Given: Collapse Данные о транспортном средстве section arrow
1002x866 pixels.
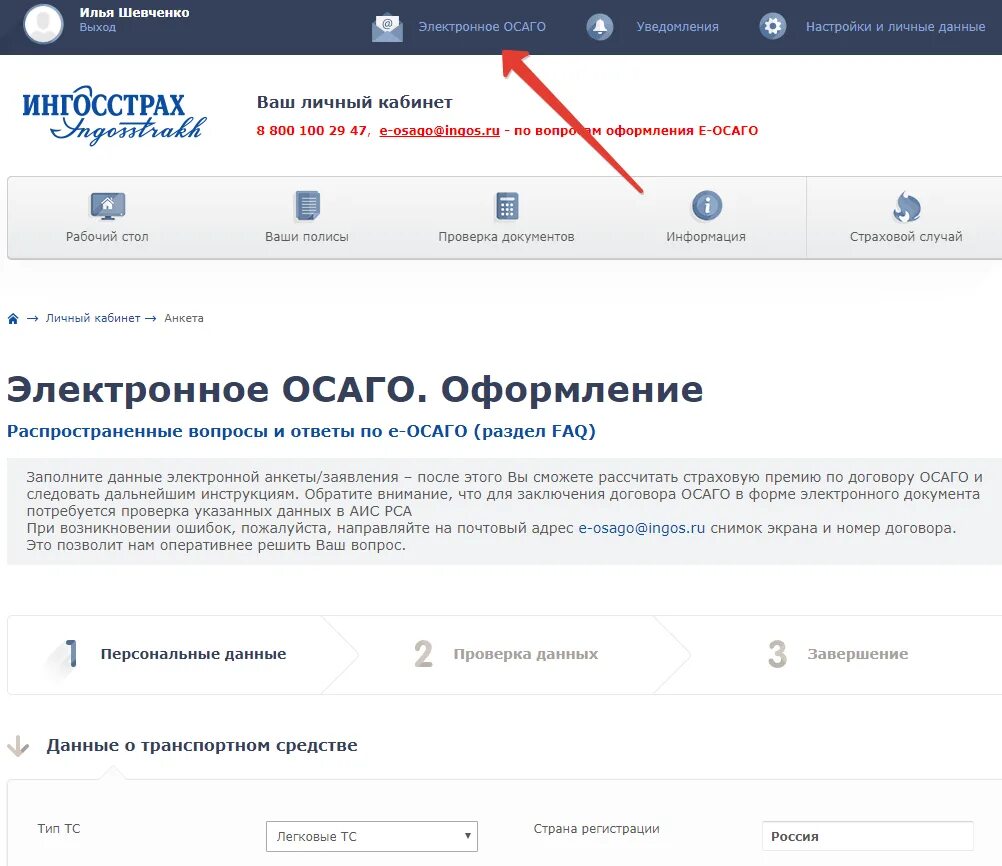Looking at the screenshot, I should tap(18, 746).
